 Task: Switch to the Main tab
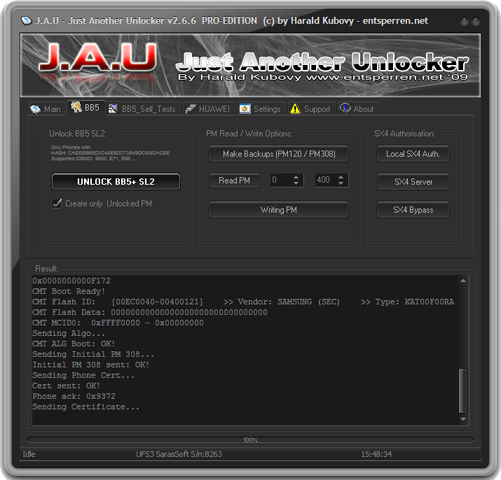click(46, 109)
